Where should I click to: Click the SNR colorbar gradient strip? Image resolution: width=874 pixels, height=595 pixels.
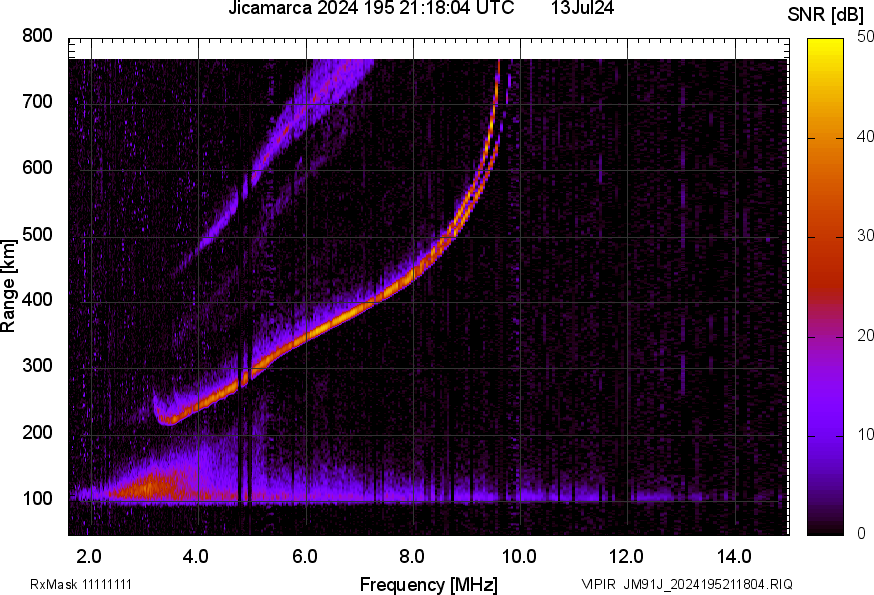826,287
